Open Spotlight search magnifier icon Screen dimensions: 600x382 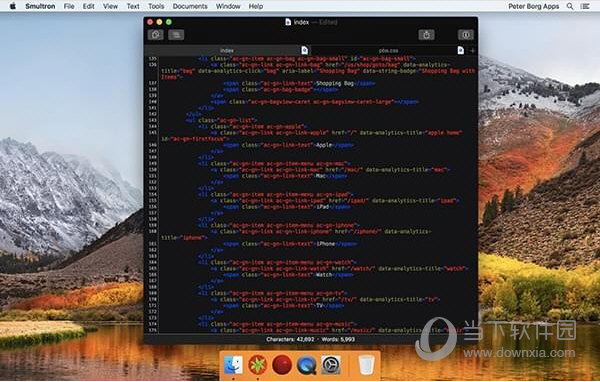coord(570,6)
